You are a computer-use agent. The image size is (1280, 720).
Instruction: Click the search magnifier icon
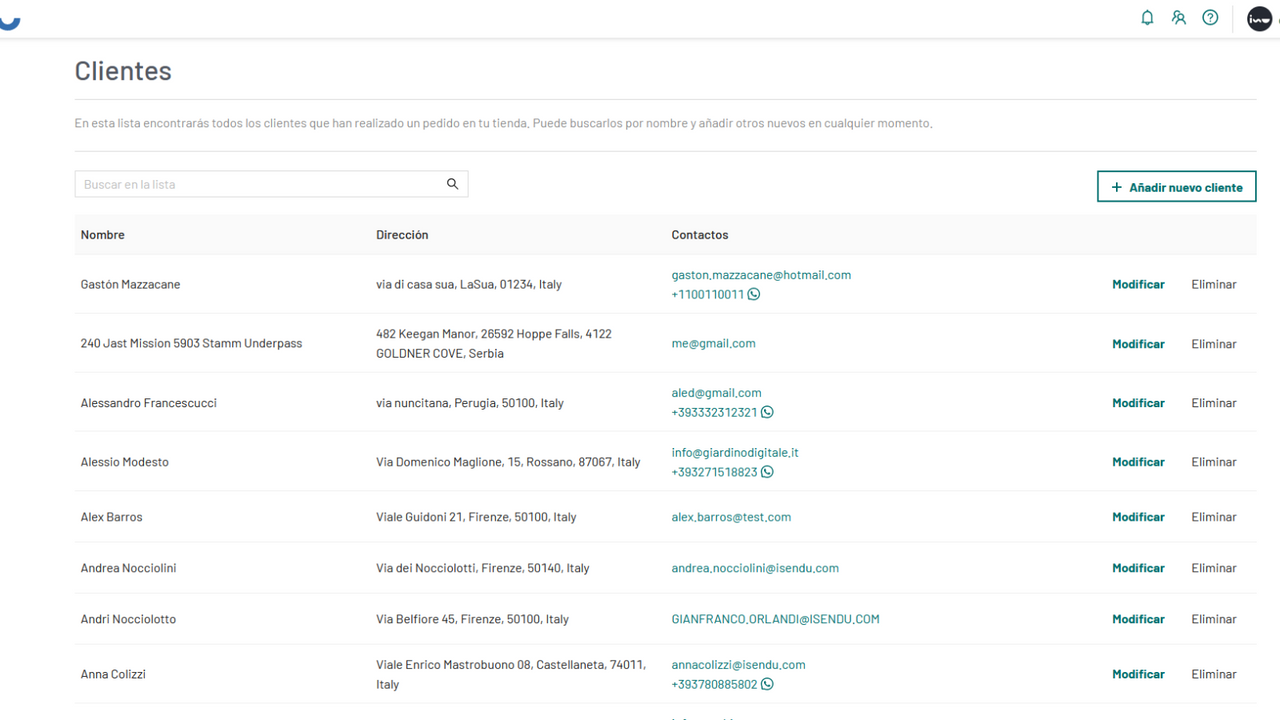[x=452, y=184]
